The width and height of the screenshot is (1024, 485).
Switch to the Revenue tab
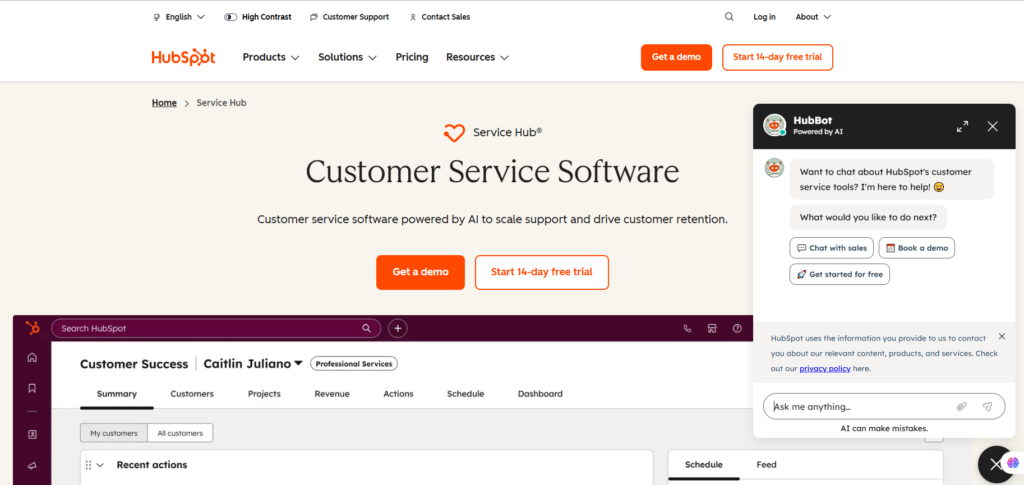click(332, 394)
